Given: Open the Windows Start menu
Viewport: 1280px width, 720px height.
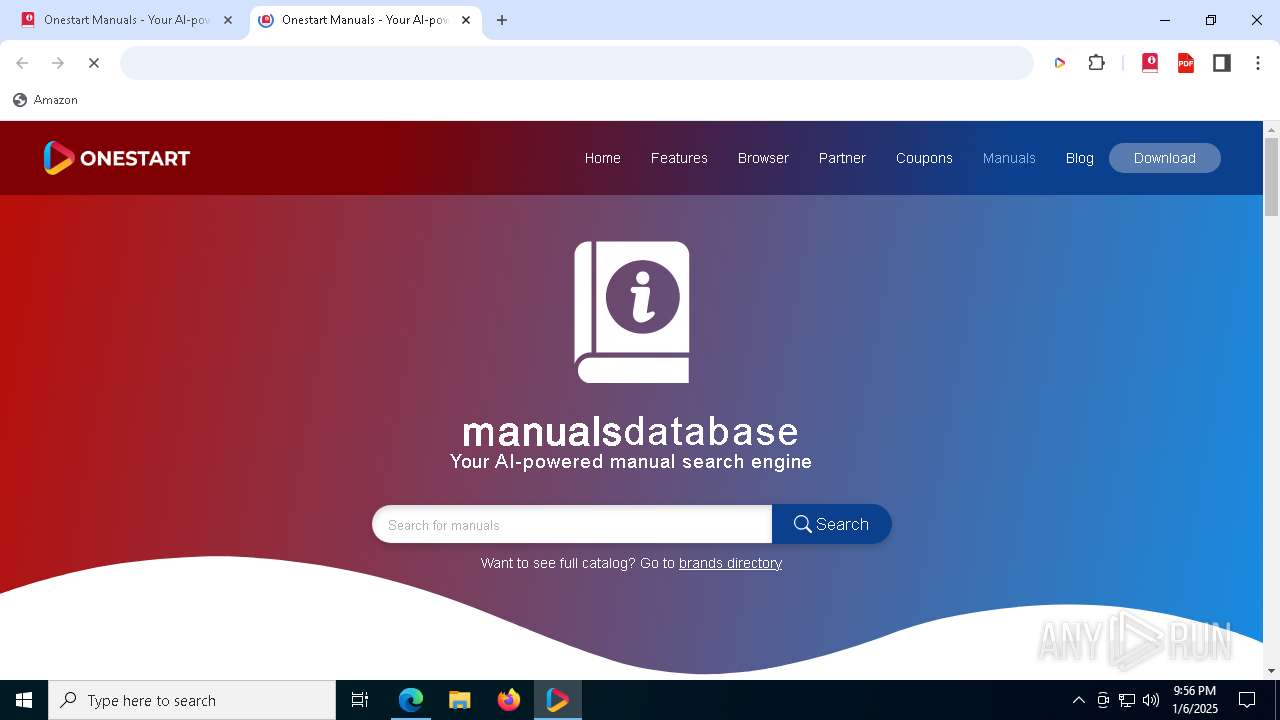Looking at the screenshot, I should (x=24, y=700).
